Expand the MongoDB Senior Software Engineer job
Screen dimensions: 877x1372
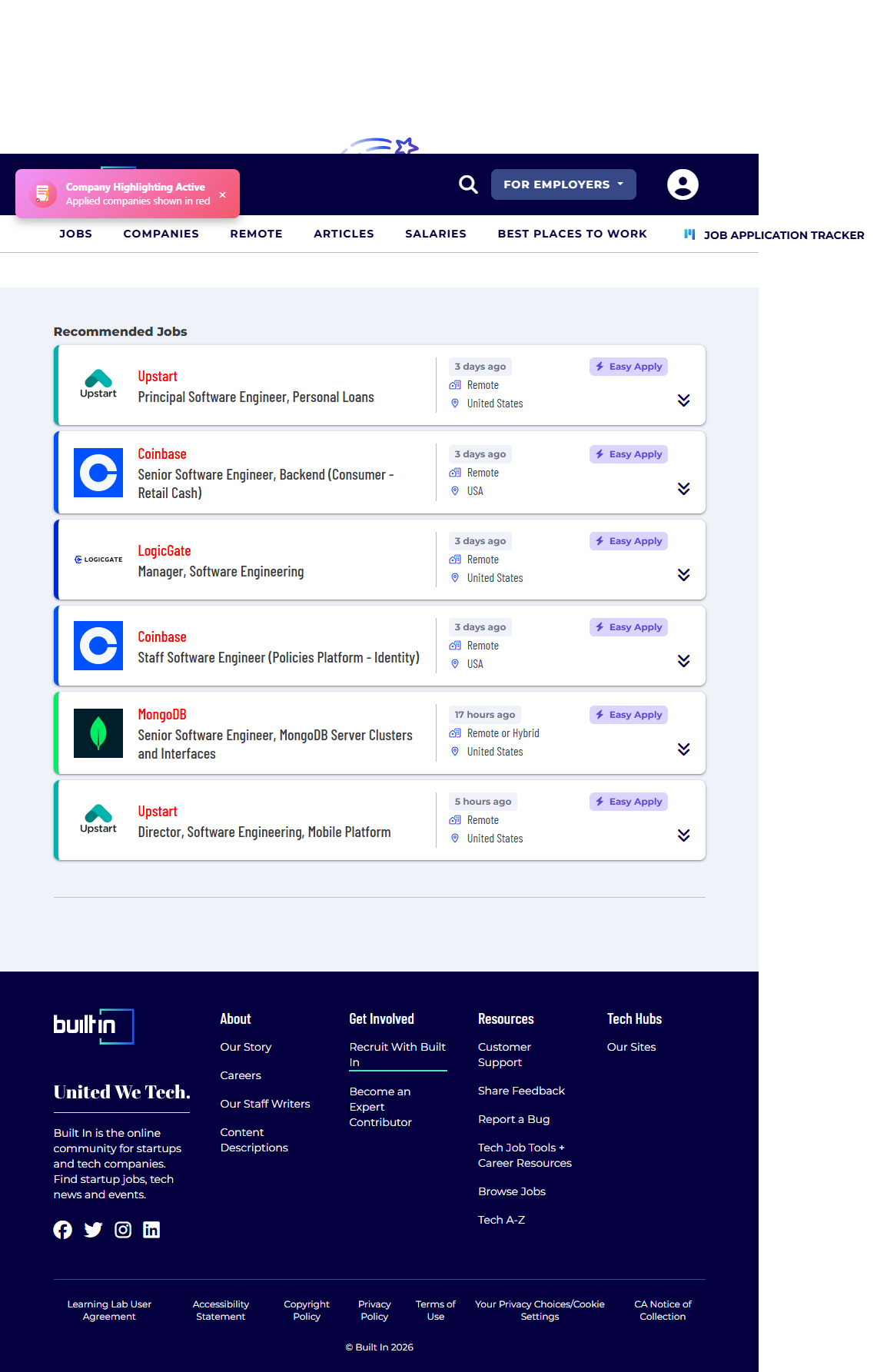click(x=683, y=749)
